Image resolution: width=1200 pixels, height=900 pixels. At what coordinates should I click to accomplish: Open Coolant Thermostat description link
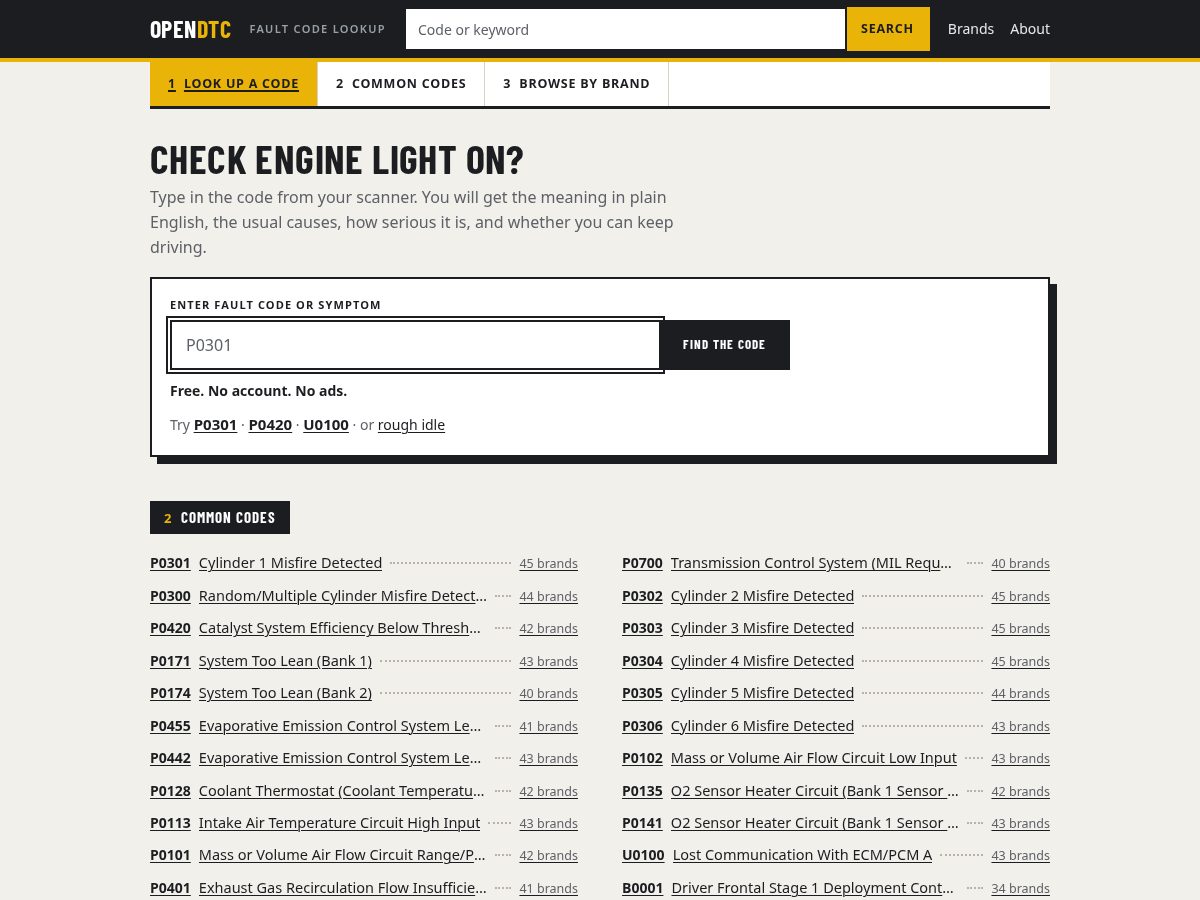tap(342, 791)
